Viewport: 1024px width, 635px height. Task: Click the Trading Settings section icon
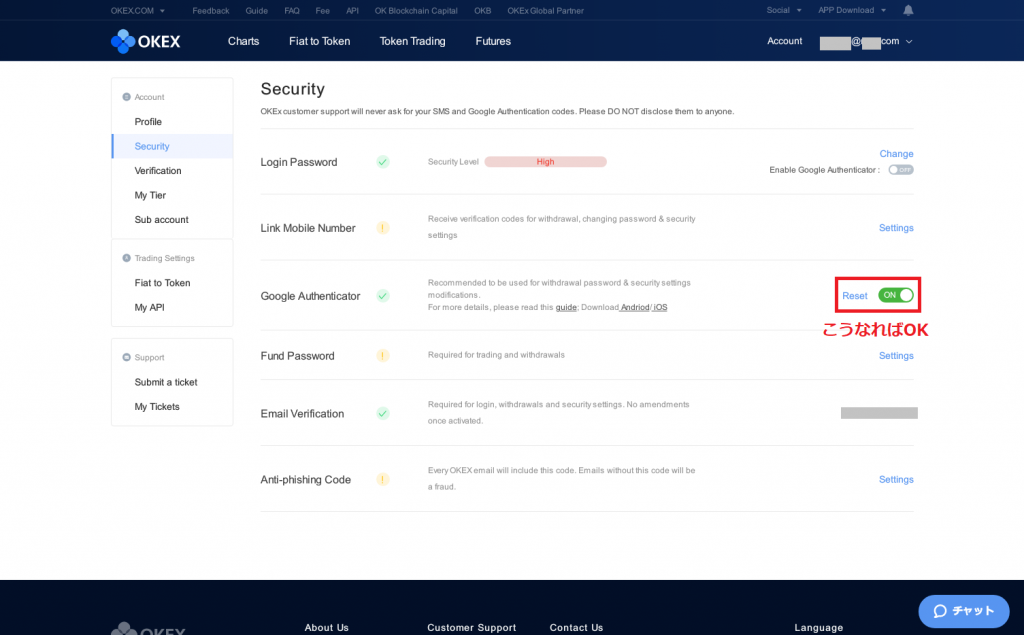coord(127,258)
